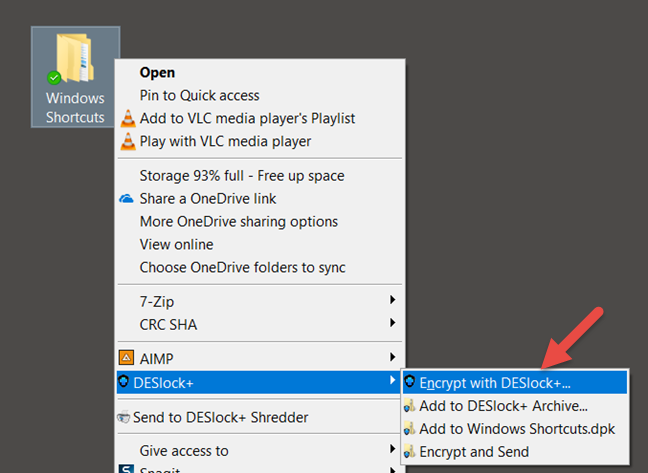This screenshot has height=473, width=648.
Task: Click the shield icon beside Encrypt with DESlock+
Action: 410,382
